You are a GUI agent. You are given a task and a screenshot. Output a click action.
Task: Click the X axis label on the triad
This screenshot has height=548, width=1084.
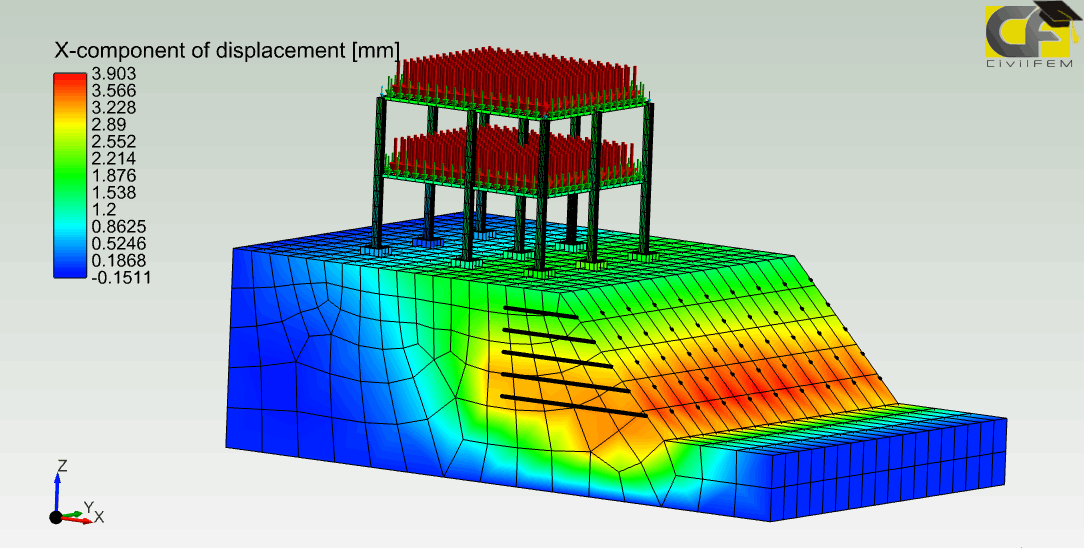pyautogui.click(x=100, y=517)
